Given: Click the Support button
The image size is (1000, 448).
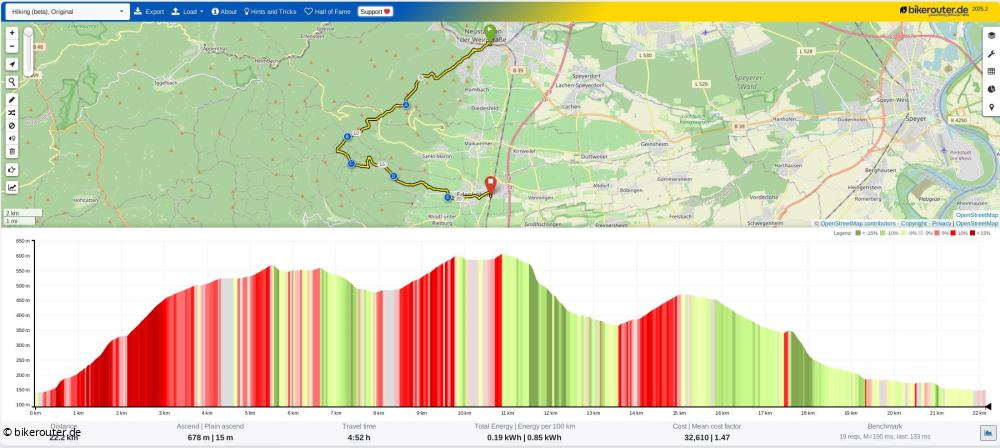Looking at the screenshot, I should click(375, 11).
